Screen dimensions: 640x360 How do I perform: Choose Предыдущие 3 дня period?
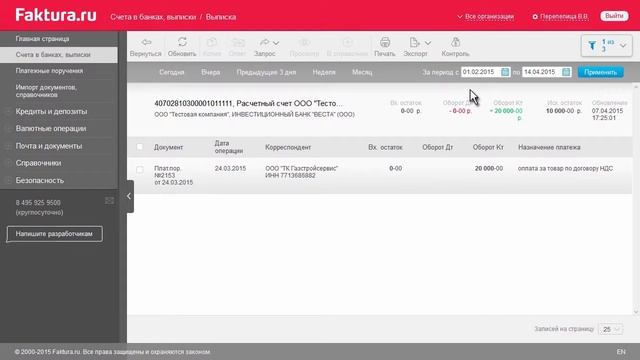pos(266,72)
